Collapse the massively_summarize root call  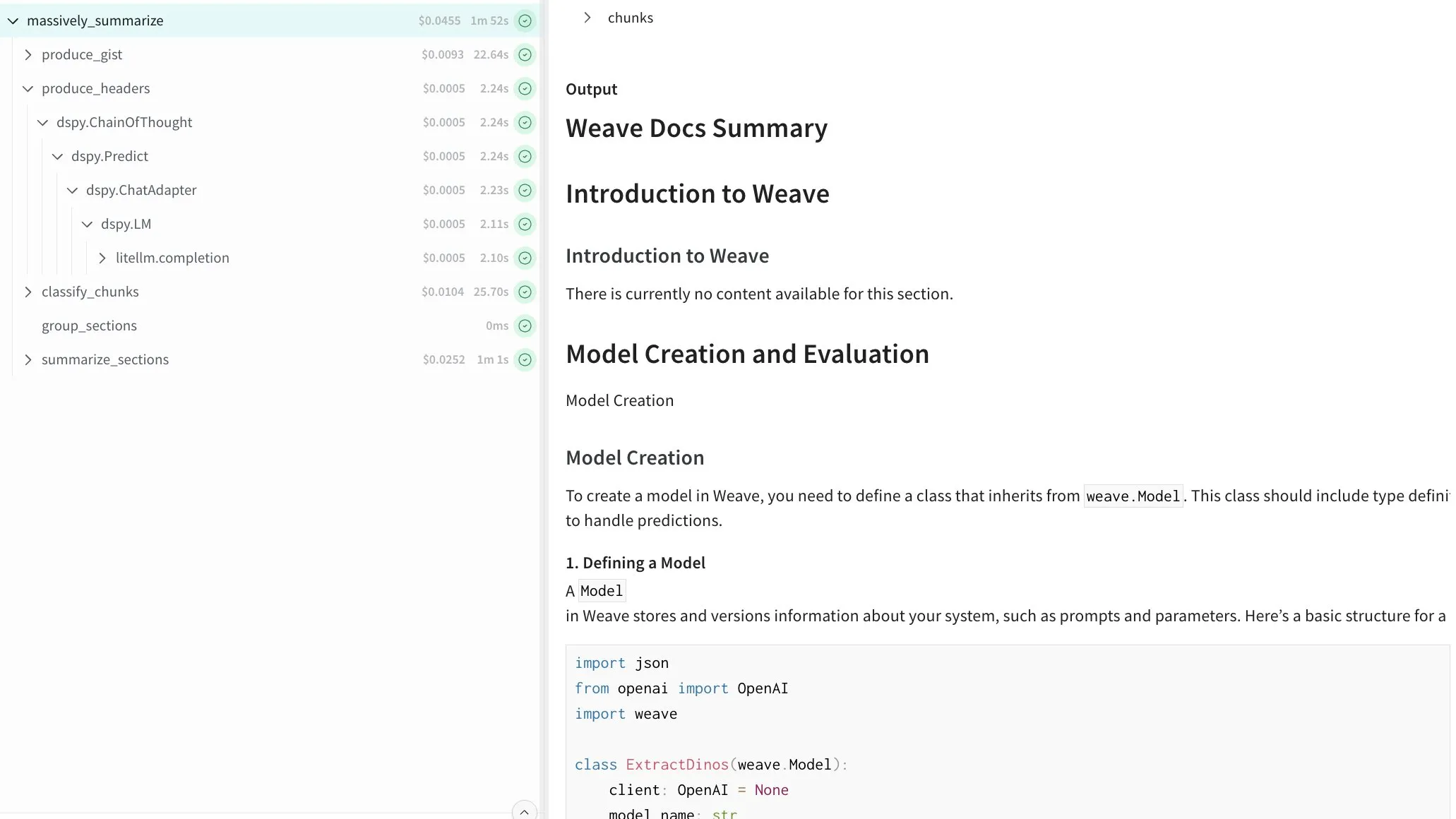click(13, 20)
